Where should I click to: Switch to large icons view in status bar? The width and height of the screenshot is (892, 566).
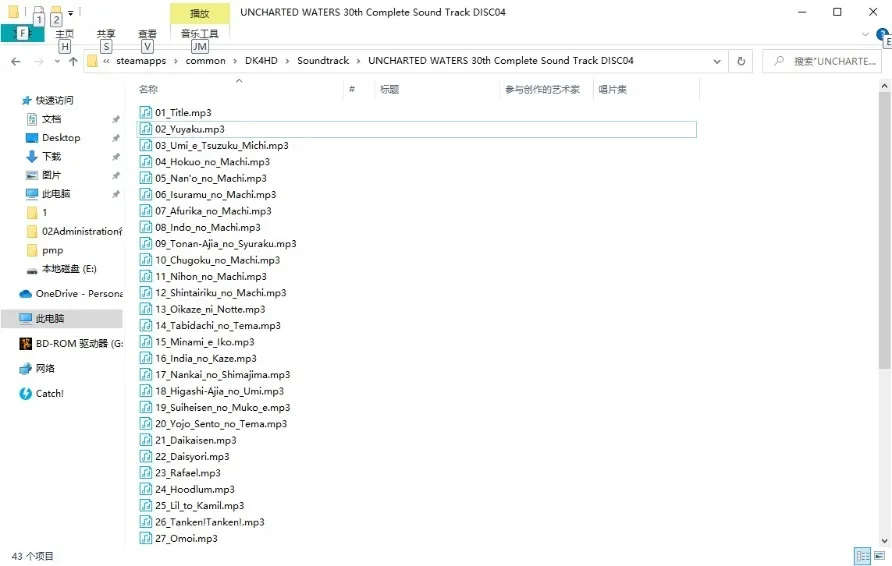pos(879,556)
